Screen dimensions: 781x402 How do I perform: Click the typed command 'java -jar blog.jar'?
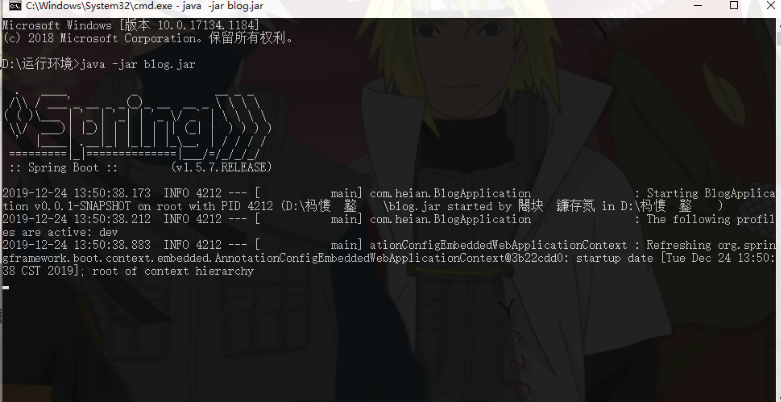[138, 64]
